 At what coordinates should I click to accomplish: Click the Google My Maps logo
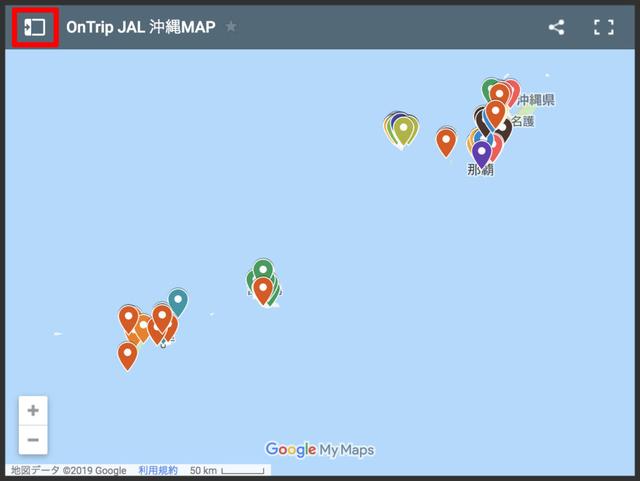[320, 450]
